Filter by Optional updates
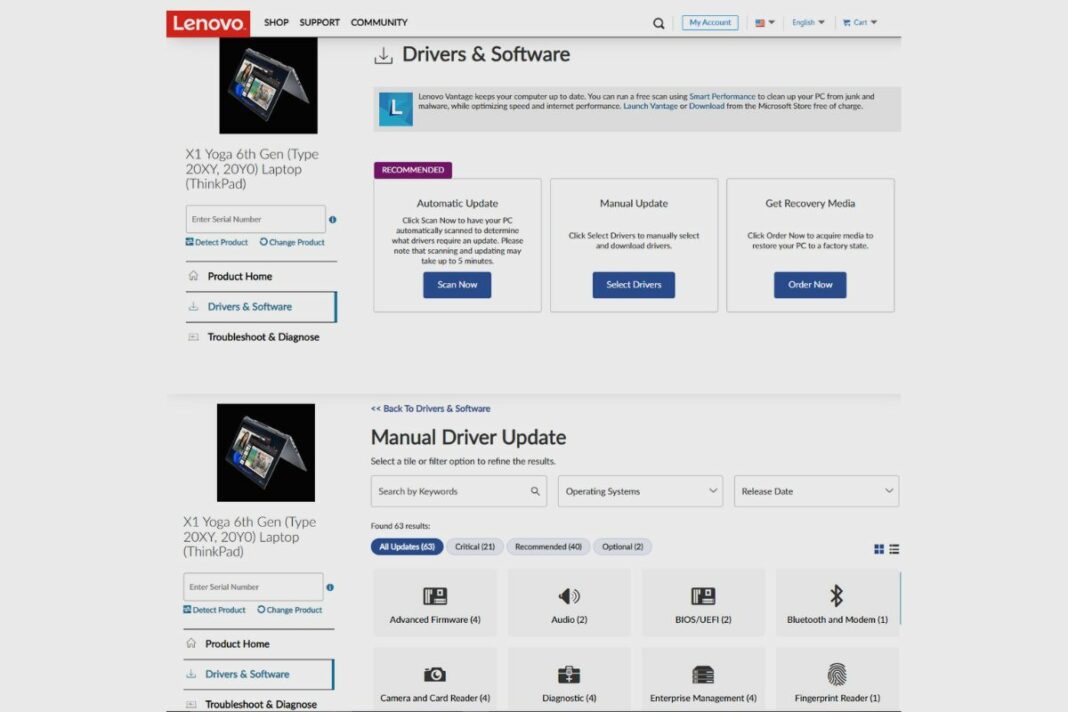The height and width of the screenshot is (712, 1068). 622,546
